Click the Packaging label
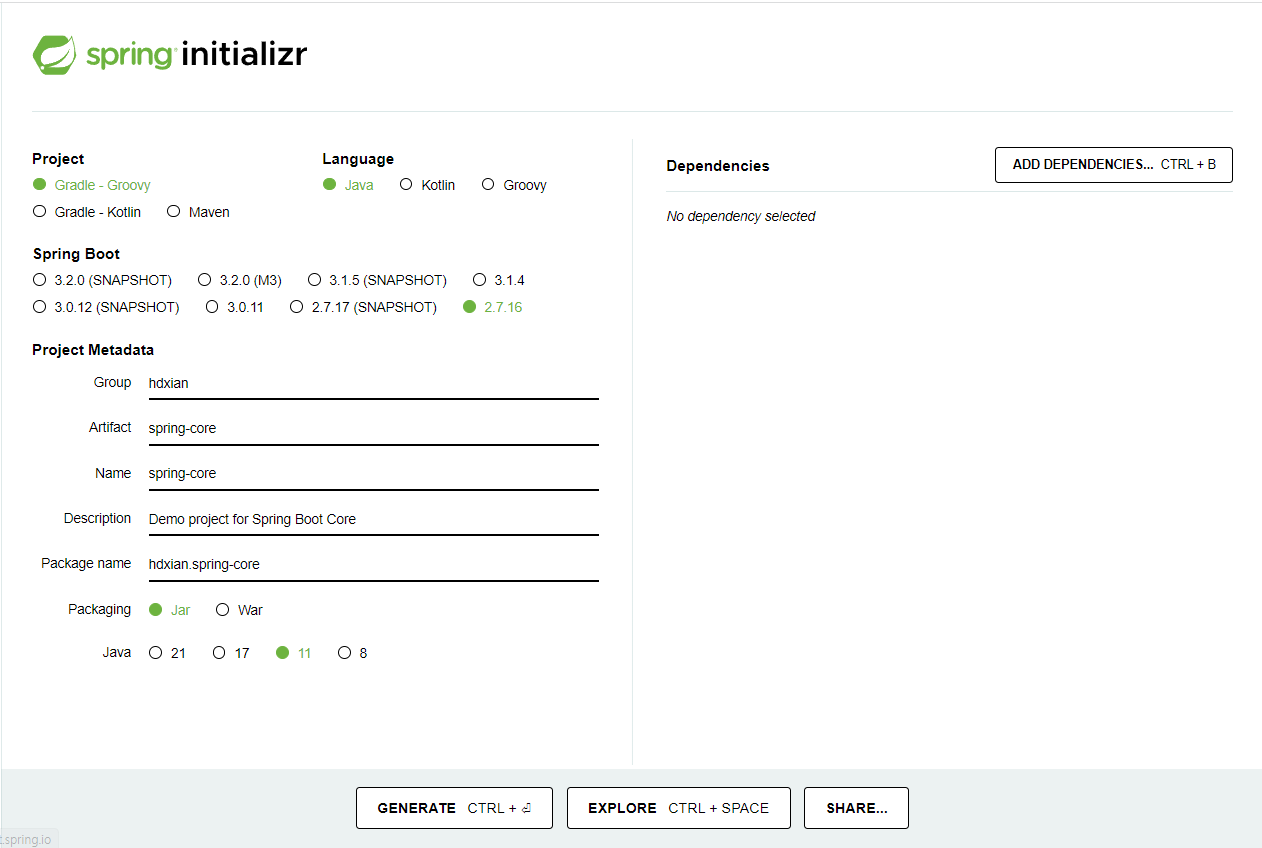The width and height of the screenshot is (1262, 848). (x=99, y=609)
